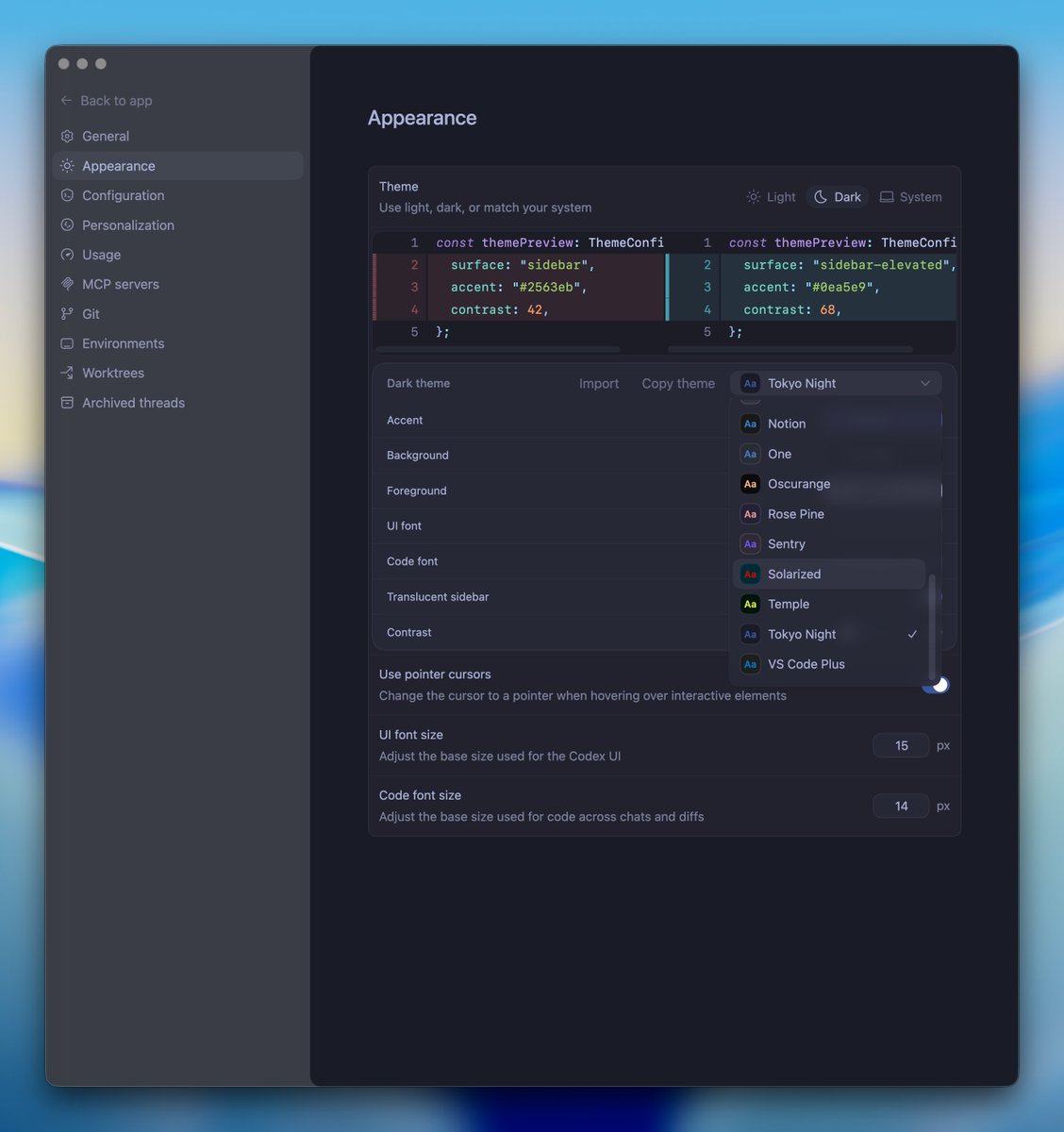
Task: Open the Archived threads page
Action: pyautogui.click(x=178, y=403)
